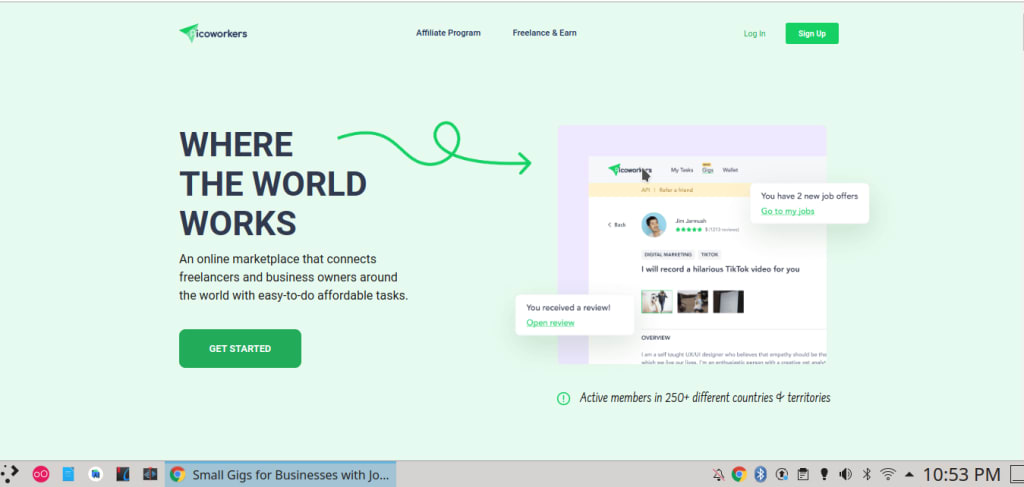
Task: Open the dark red-black taskbar app icon
Action: coord(123,474)
